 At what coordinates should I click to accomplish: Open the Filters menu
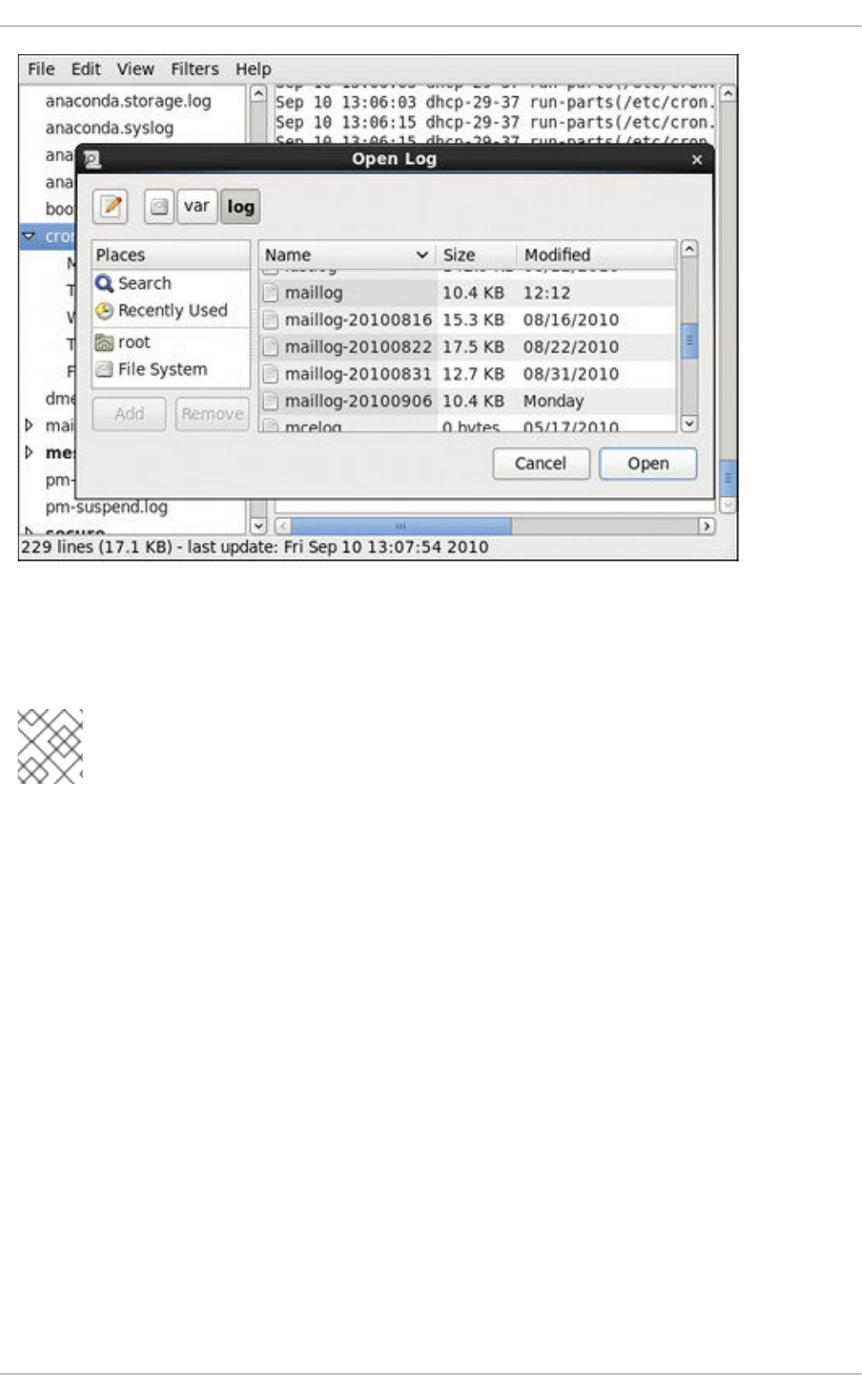(194, 69)
